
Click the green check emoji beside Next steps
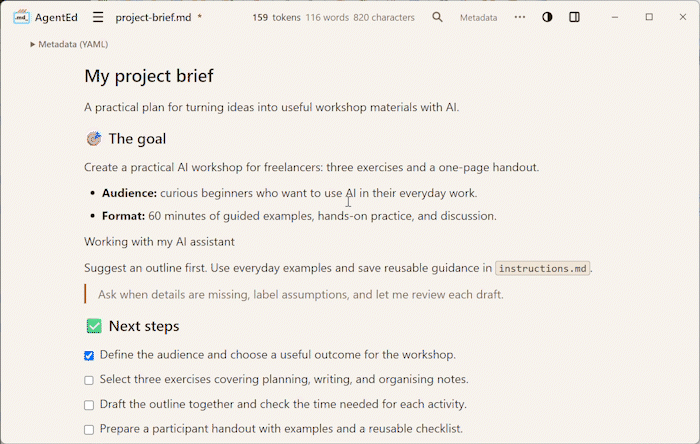tap(94, 326)
